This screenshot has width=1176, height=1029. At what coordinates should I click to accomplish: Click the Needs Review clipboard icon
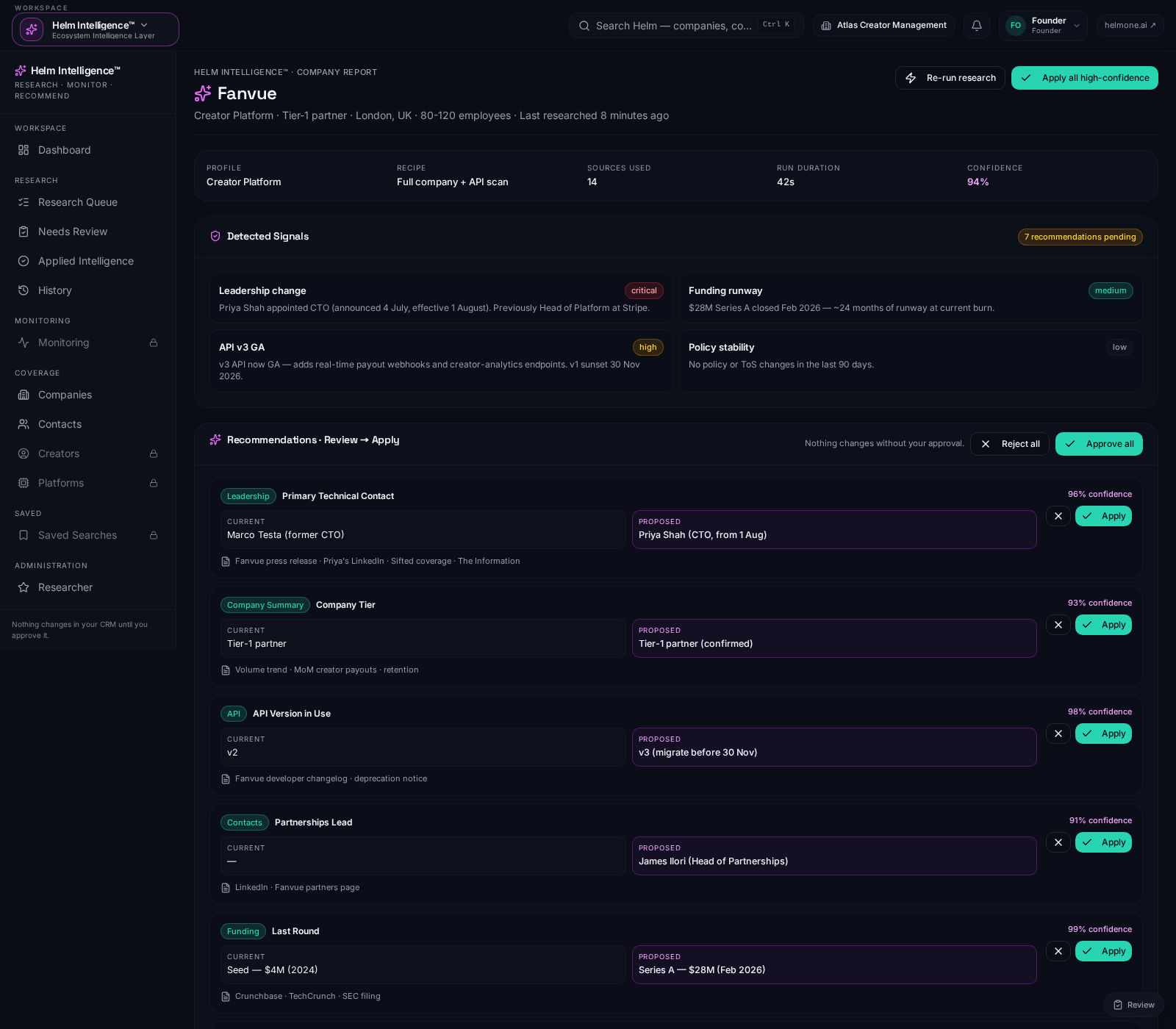[x=24, y=232]
